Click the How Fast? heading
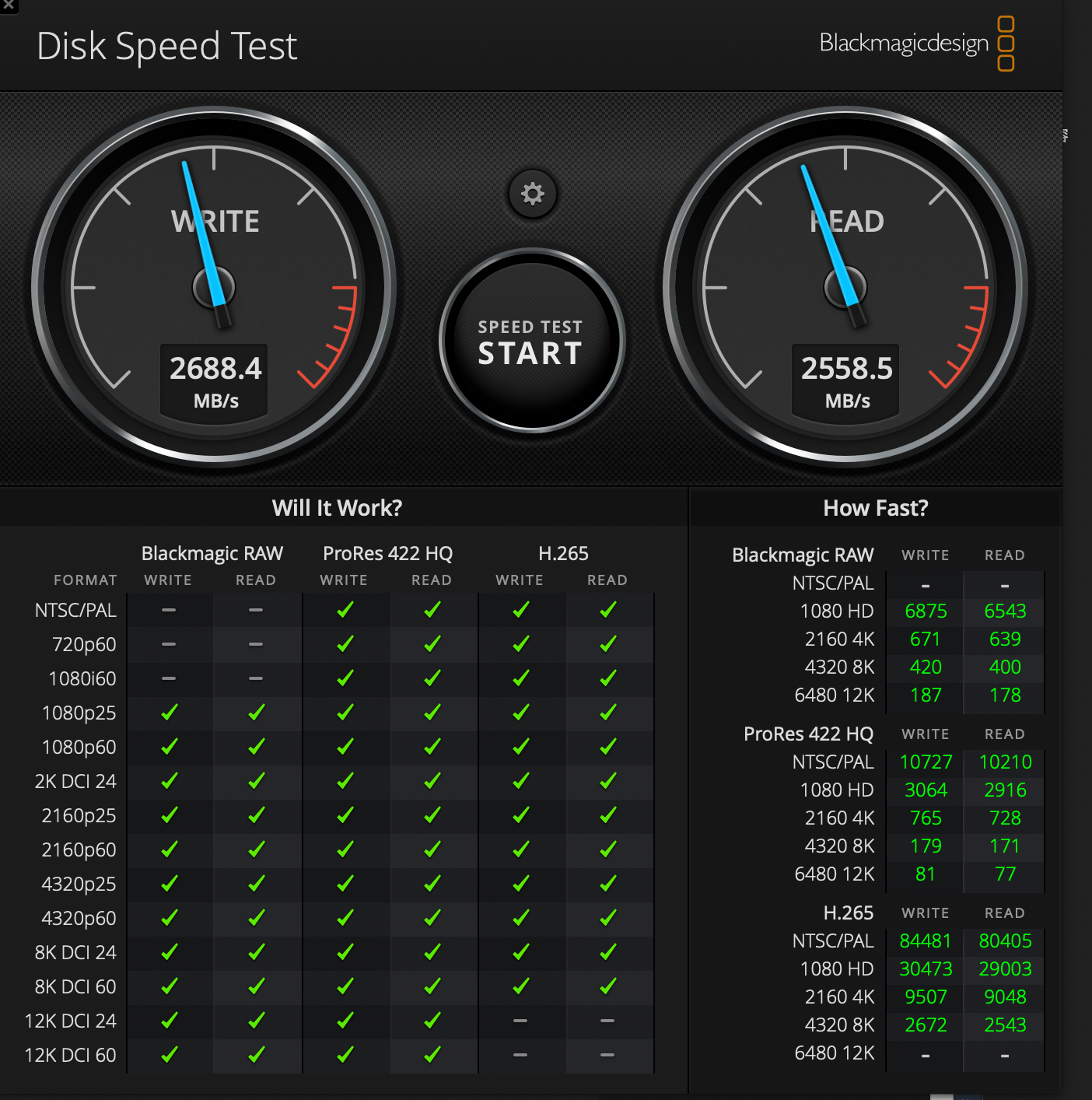Viewport: 1092px width, 1100px height. (x=876, y=508)
